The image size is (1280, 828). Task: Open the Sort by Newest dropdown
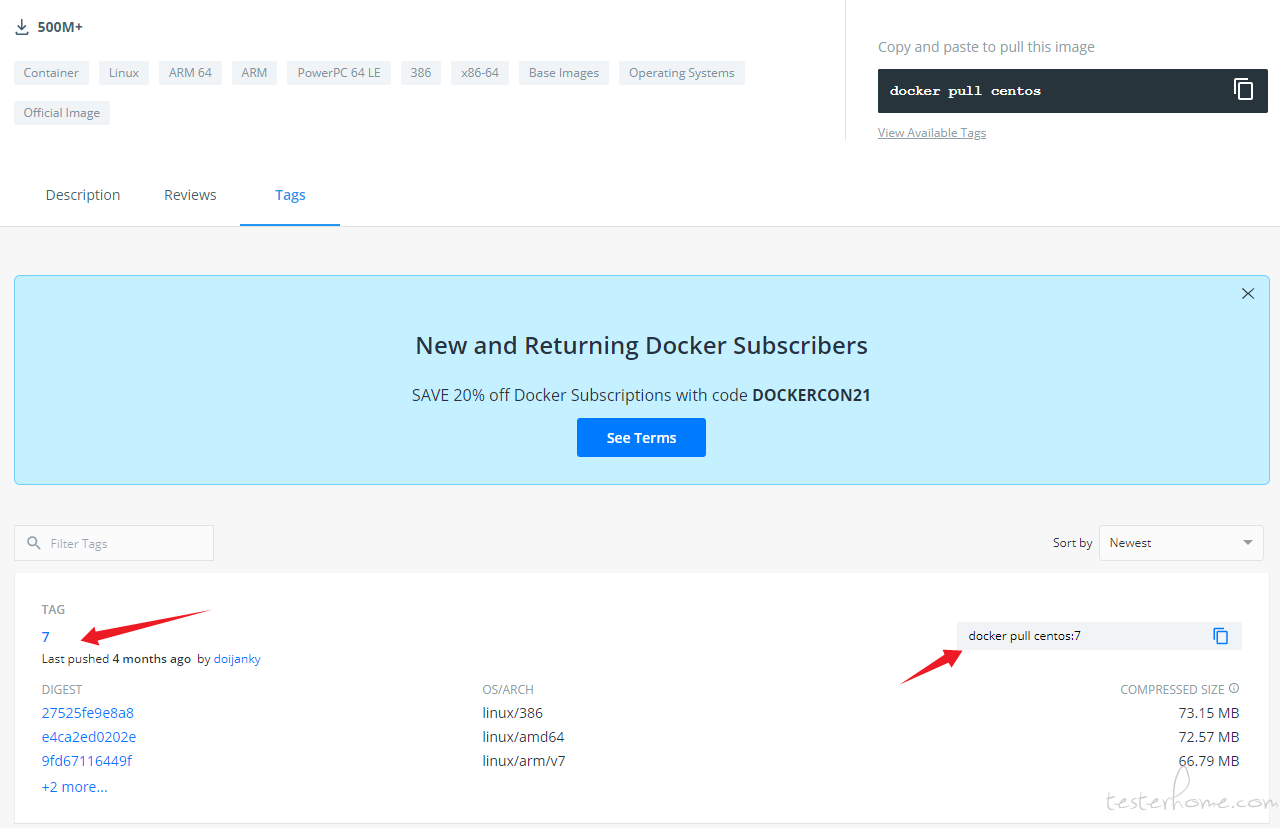1181,543
